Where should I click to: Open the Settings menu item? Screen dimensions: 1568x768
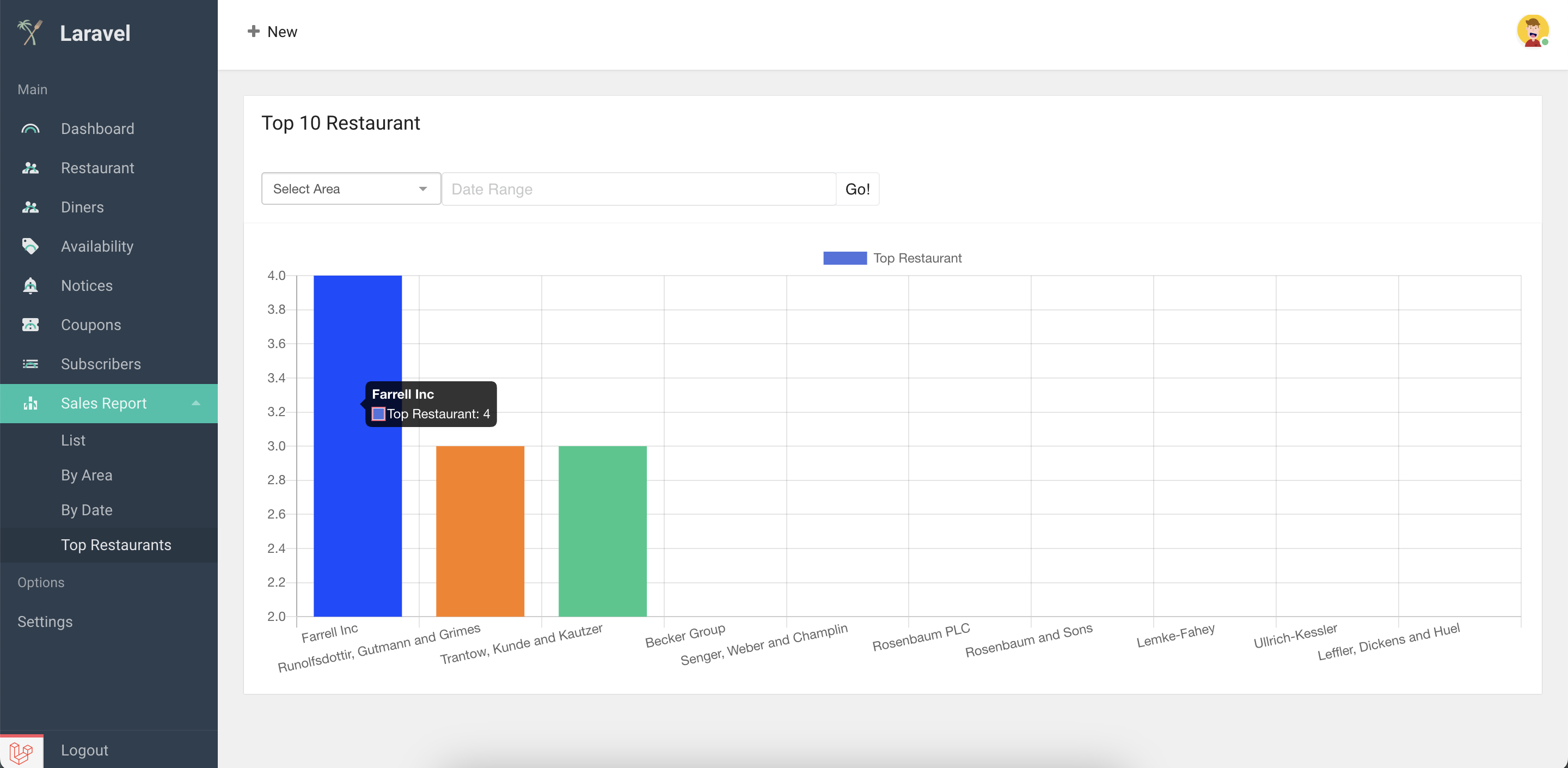45,622
